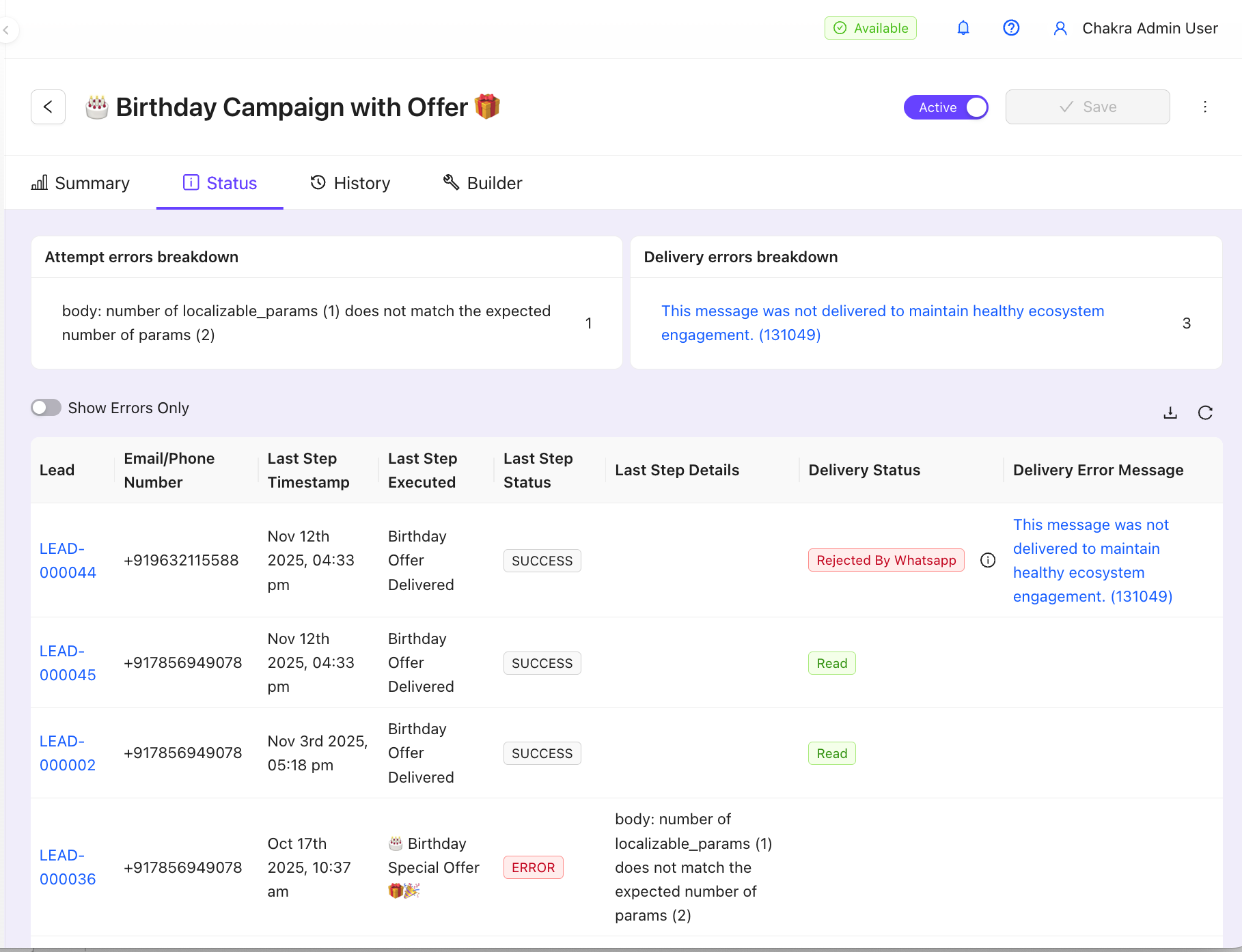The image size is (1242, 952).
Task: Refresh the lead status table
Action: [1205, 412]
